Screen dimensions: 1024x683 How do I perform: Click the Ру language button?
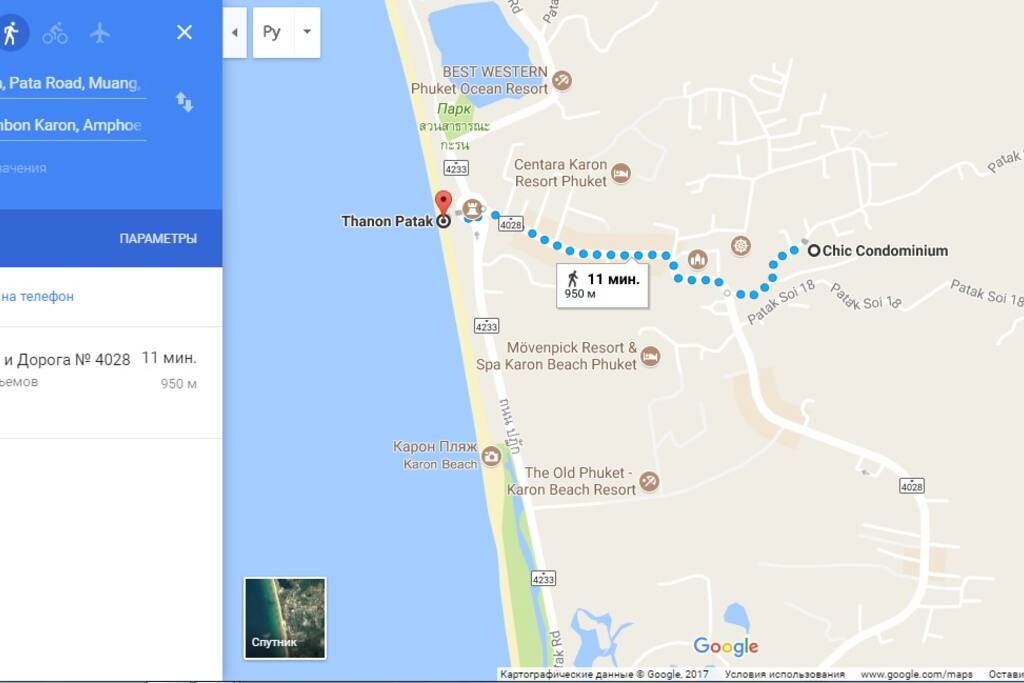pos(272,33)
